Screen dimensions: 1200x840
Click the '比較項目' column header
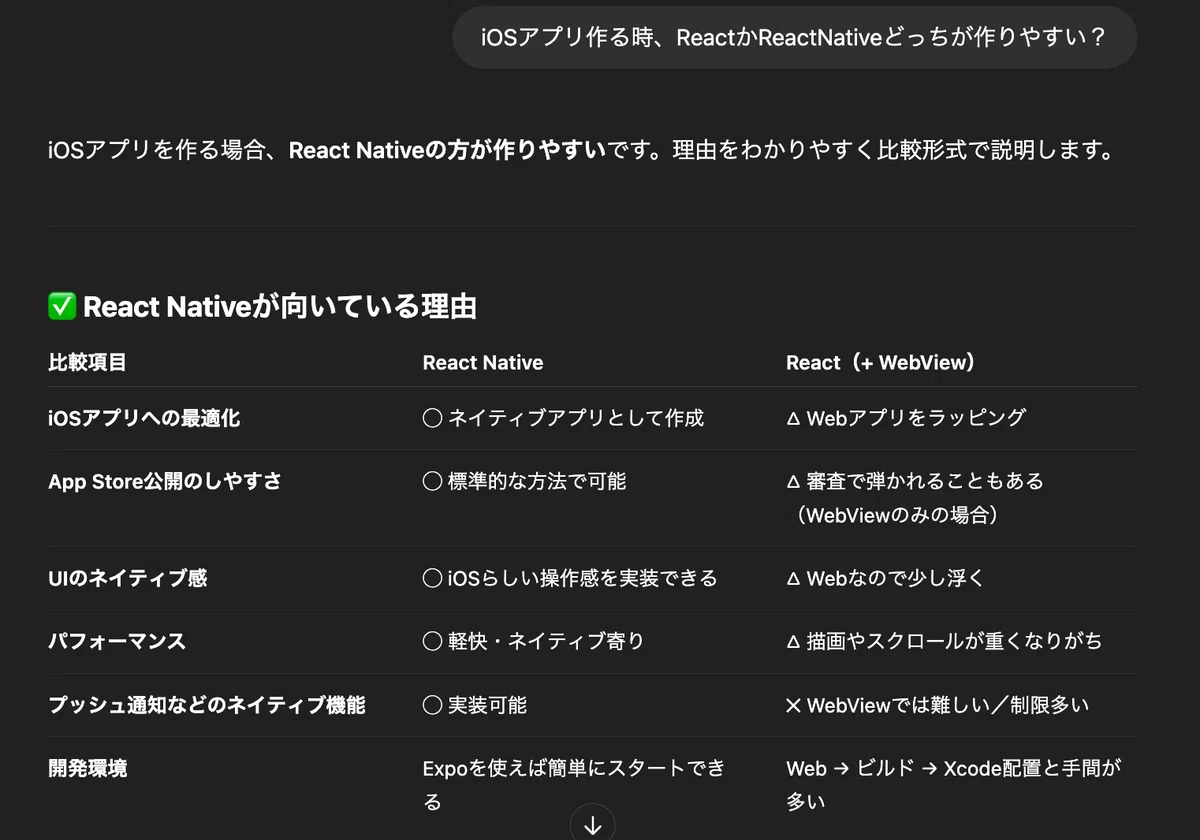click(87, 362)
